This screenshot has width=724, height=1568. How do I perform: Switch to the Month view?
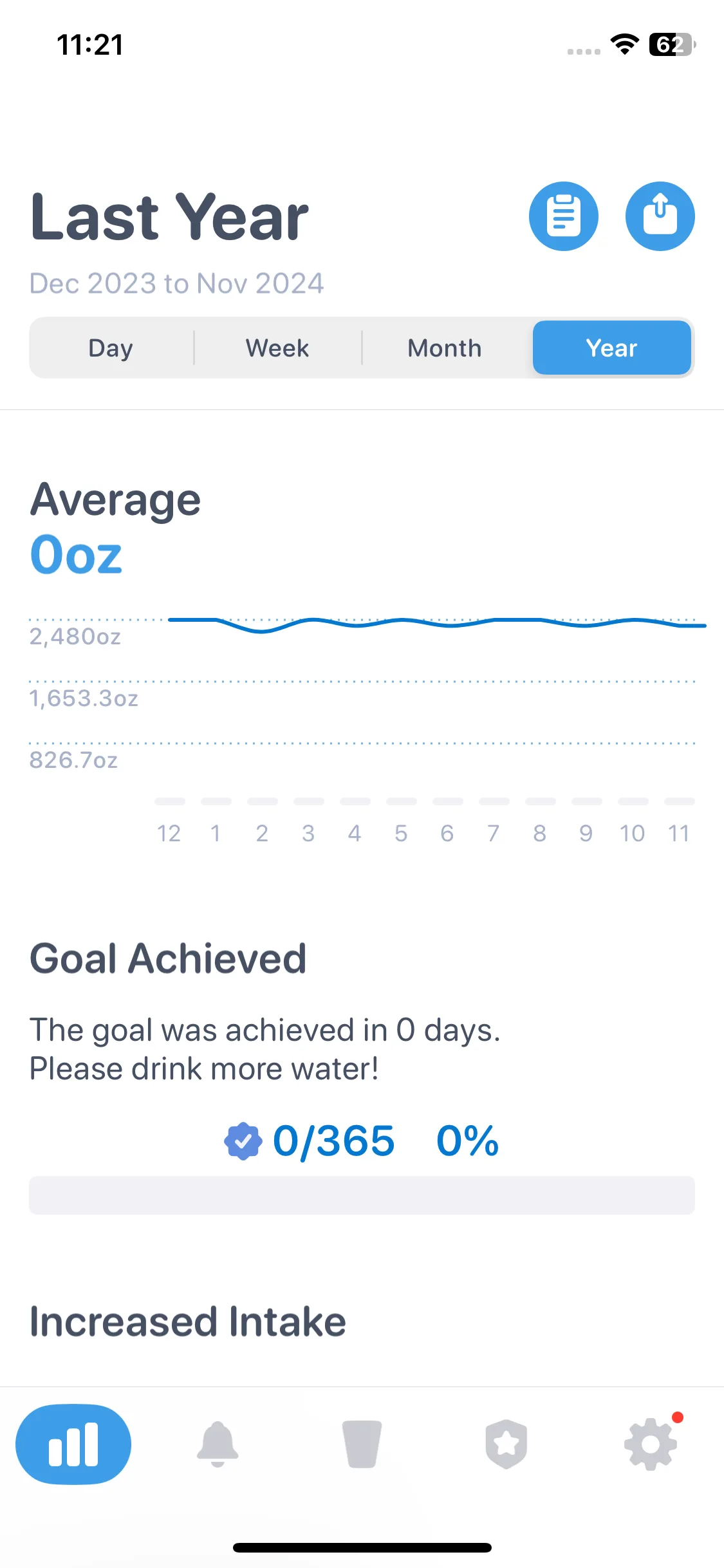(445, 348)
